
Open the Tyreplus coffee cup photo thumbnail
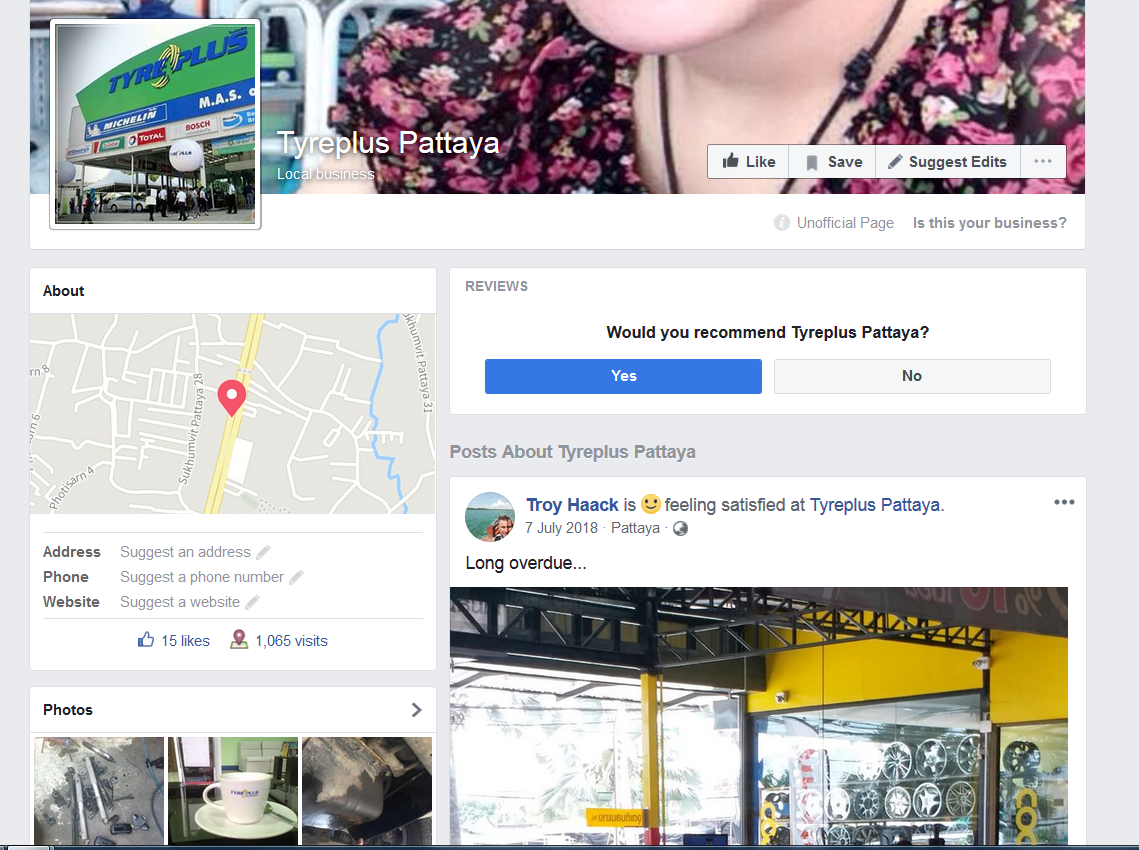pyautogui.click(x=233, y=790)
